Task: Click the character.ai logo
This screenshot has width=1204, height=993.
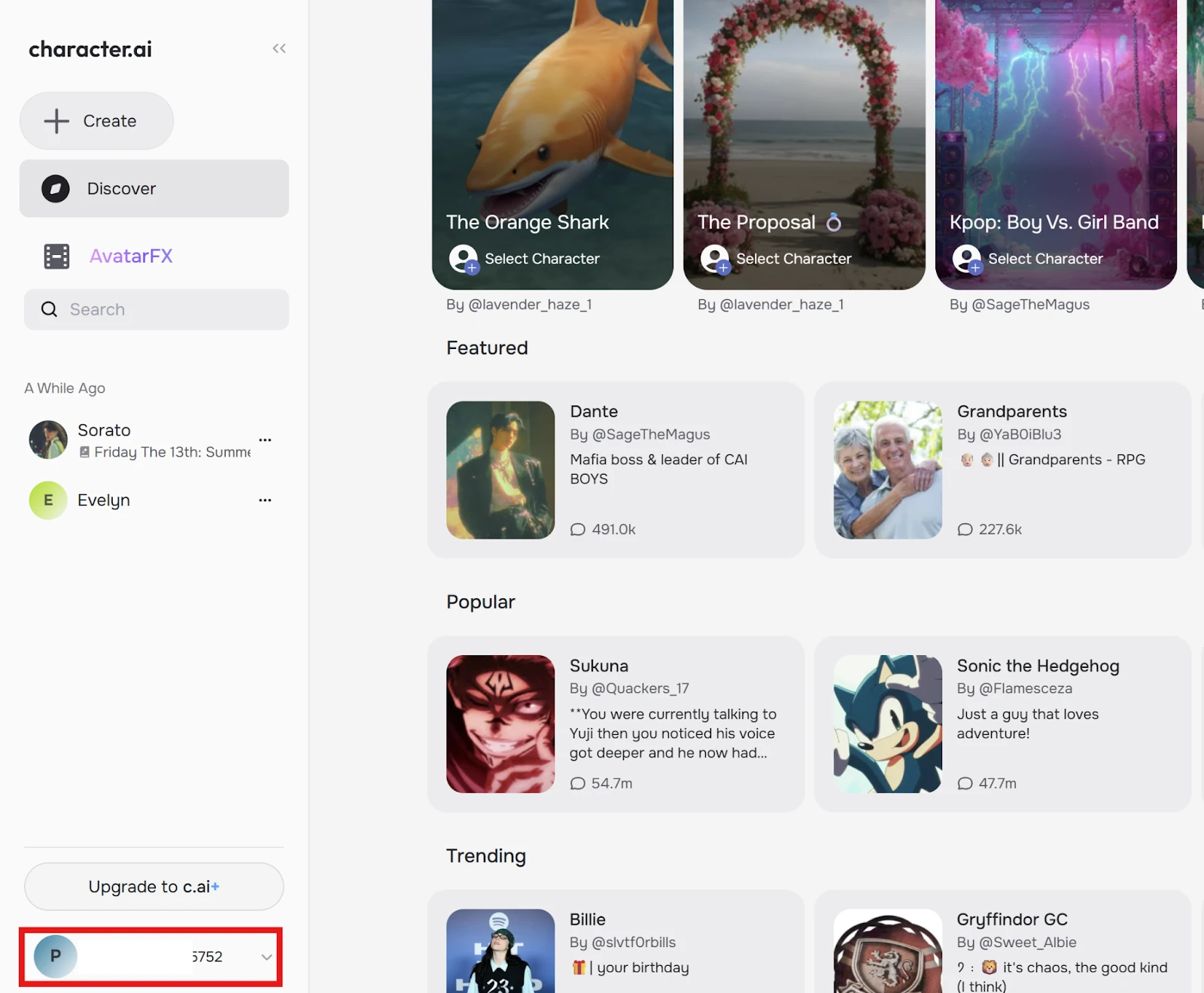Action: point(90,50)
